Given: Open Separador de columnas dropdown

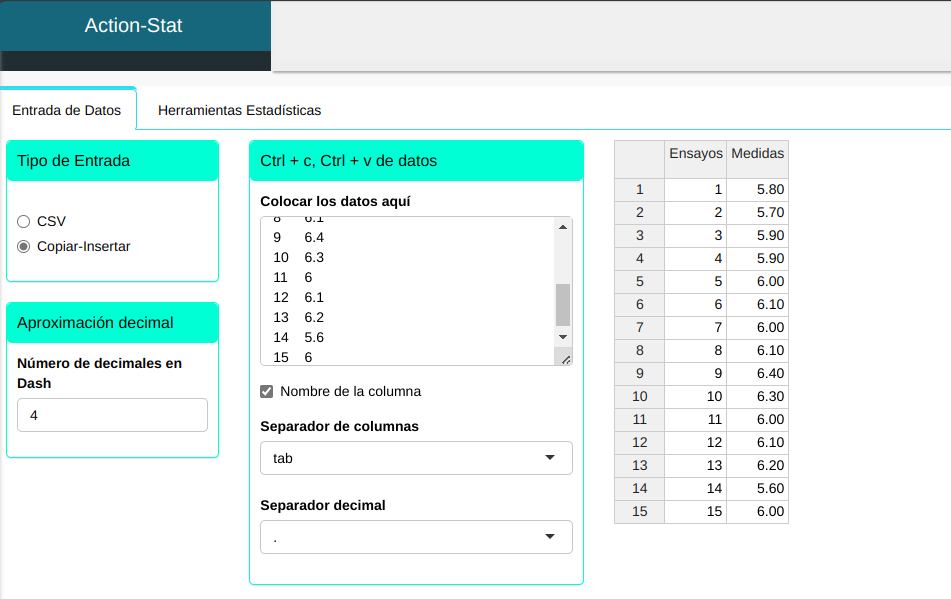Looking at the screenshot, I should point(415,458).
